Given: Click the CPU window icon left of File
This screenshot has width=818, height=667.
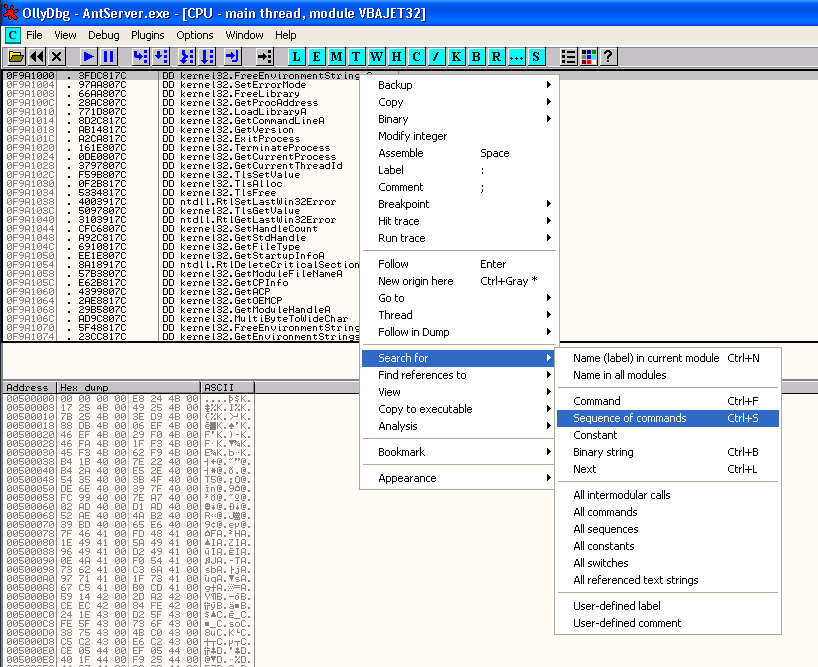Looking at the screenshot, I should pyautogui.click(x=13, y=35).
